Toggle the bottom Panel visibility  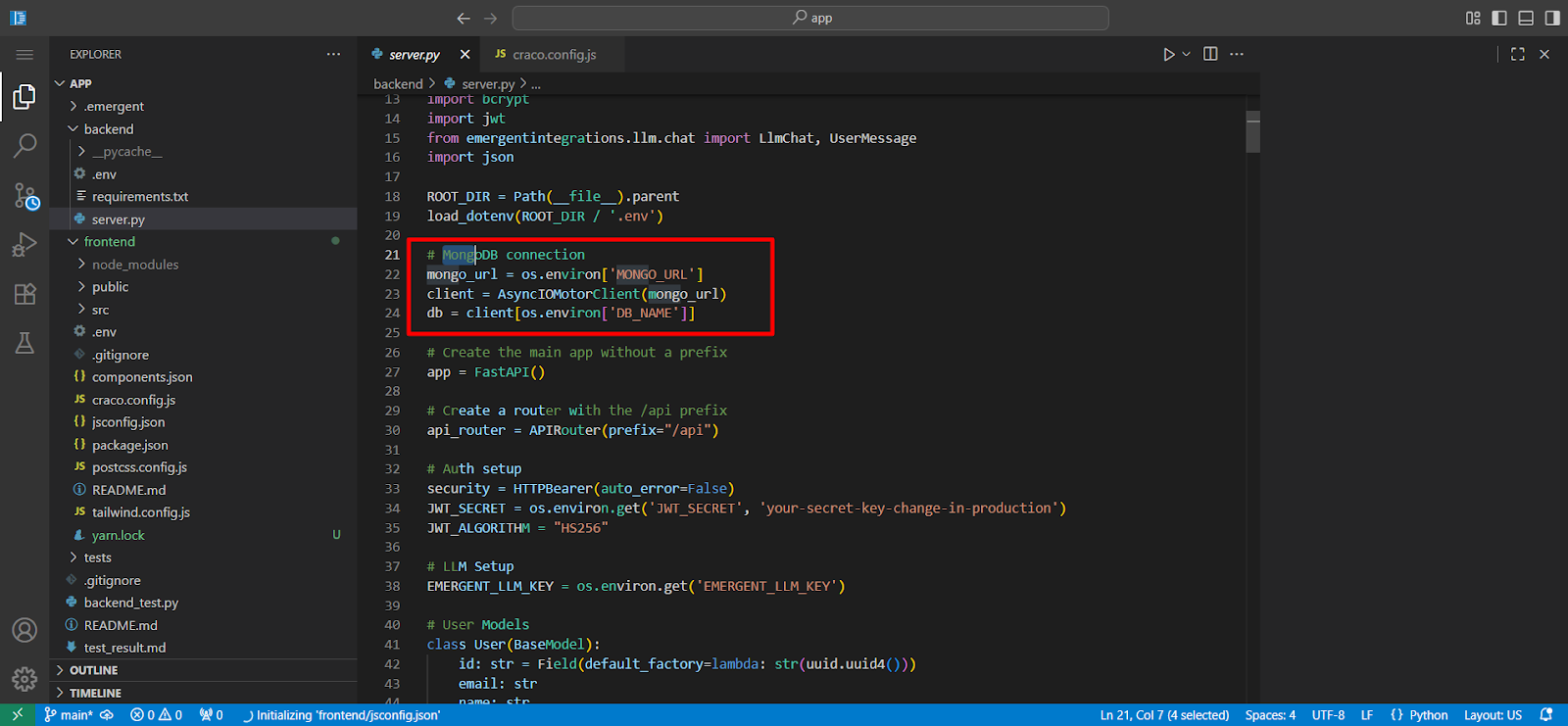pos(1526,18)
